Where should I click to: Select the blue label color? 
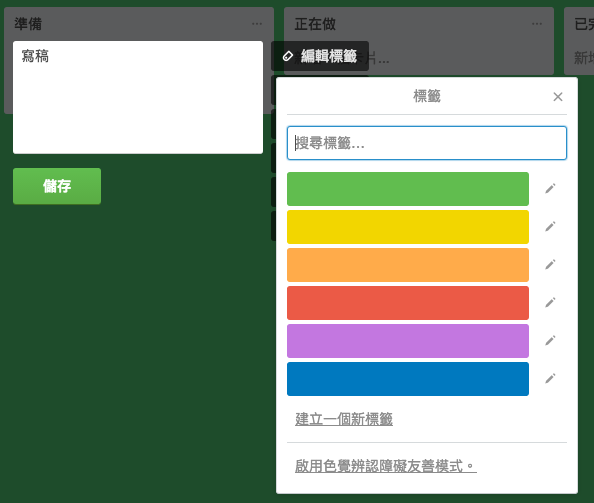pos(408,379)
